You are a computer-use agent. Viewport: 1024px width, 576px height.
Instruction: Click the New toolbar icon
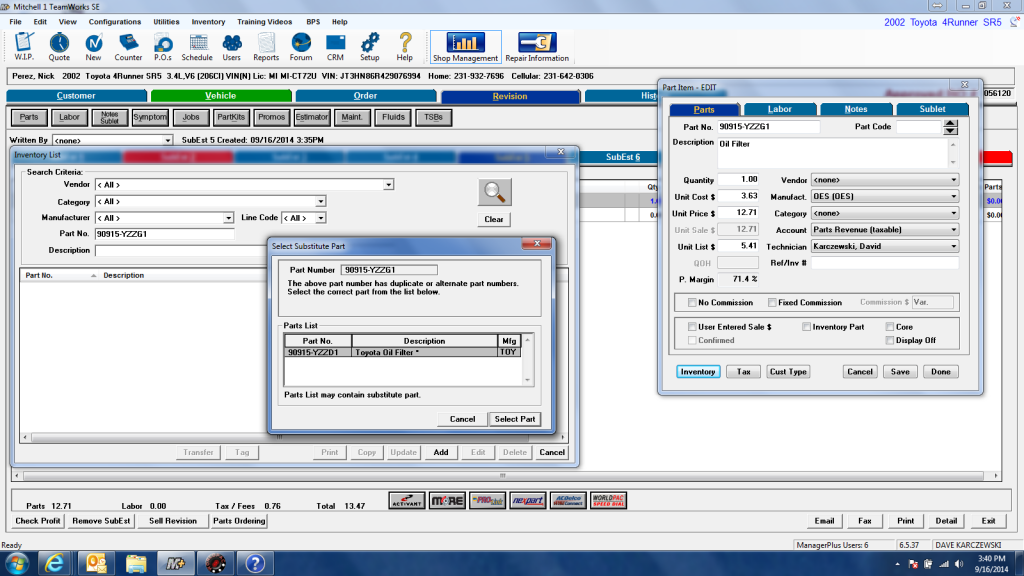[x=93, y=46]
